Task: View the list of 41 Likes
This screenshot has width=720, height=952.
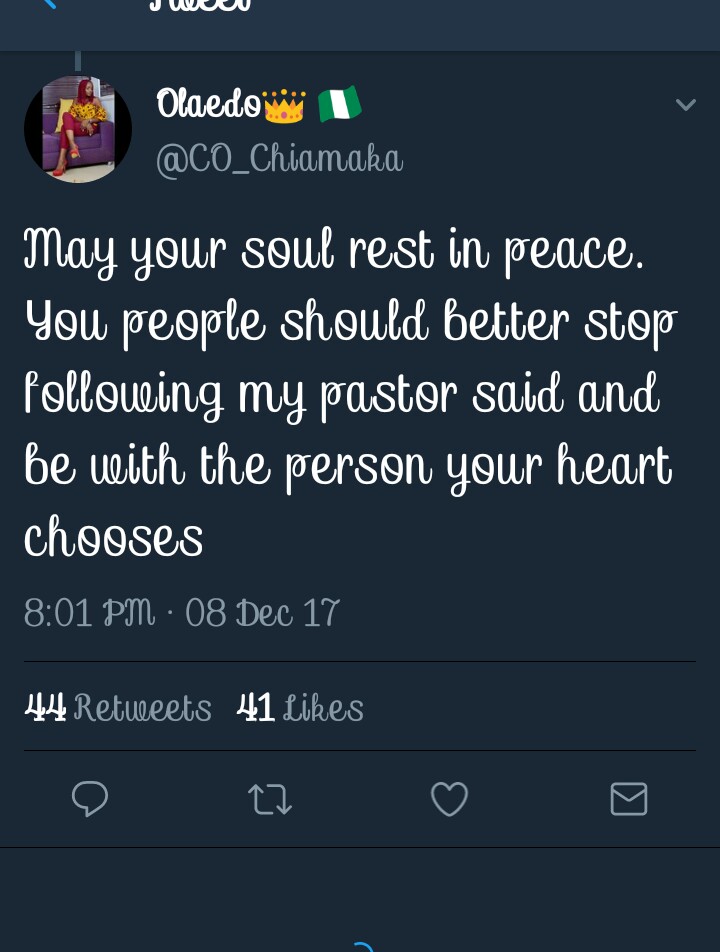Action: point(300,708)
